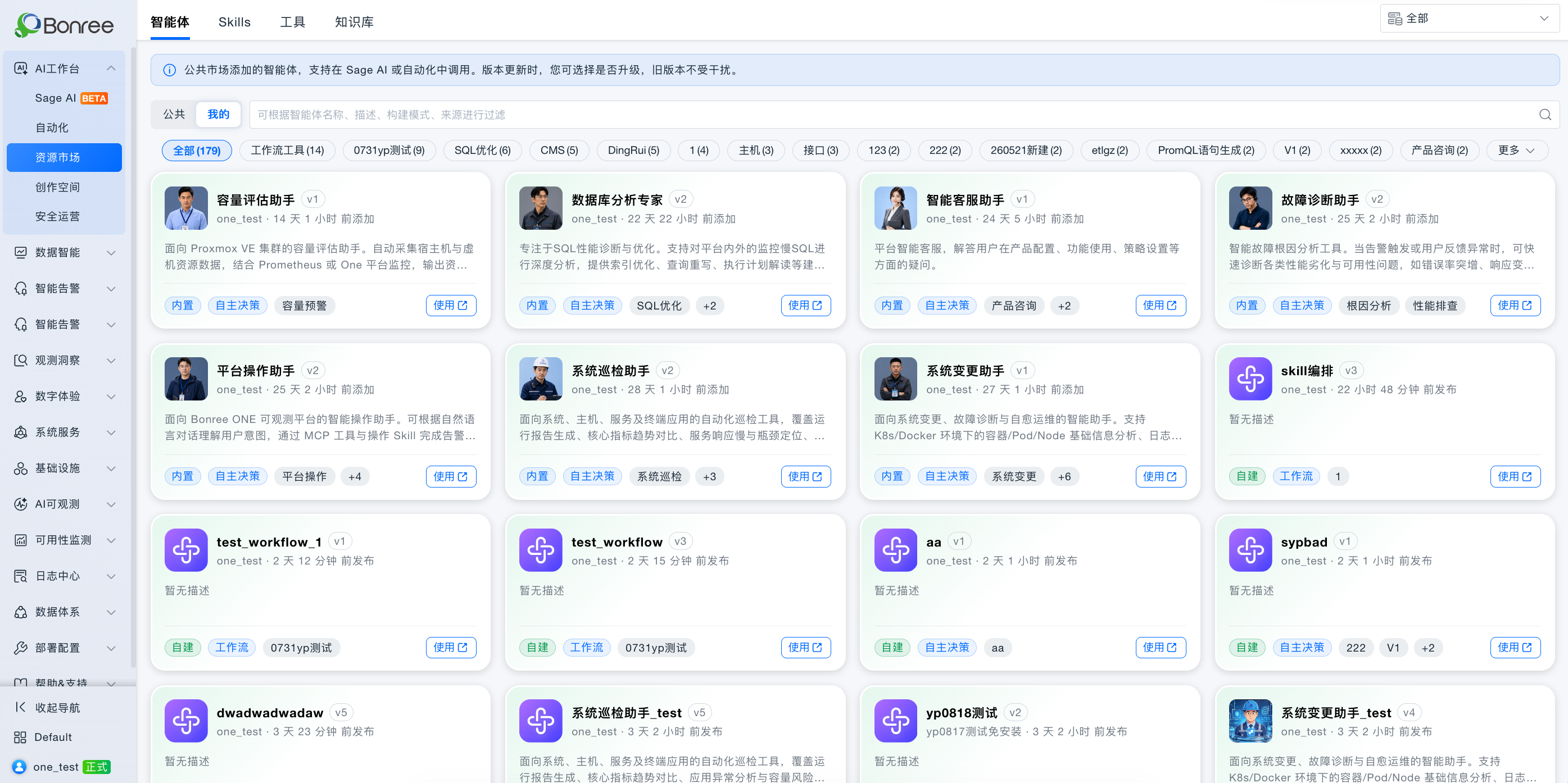Viewport: 1568px width, 783px height.
Task: Open the 系统变更助手_test avatar thumbnail
Action: point(1250,721)
